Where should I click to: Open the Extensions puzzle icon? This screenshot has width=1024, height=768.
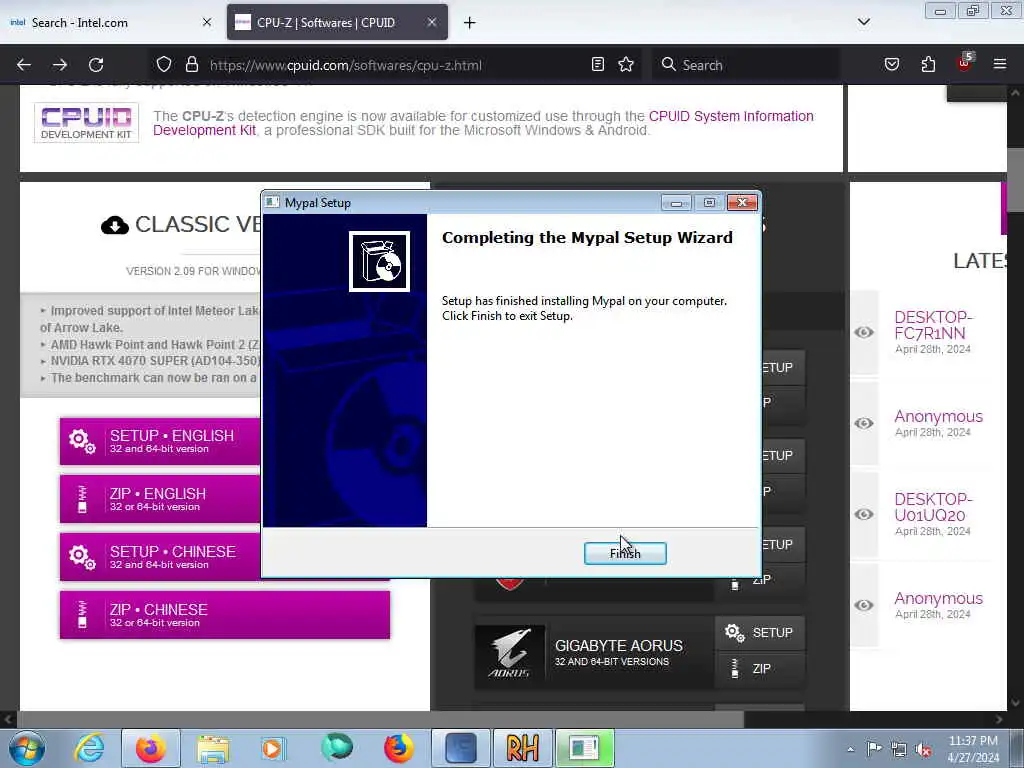[928, 64]
